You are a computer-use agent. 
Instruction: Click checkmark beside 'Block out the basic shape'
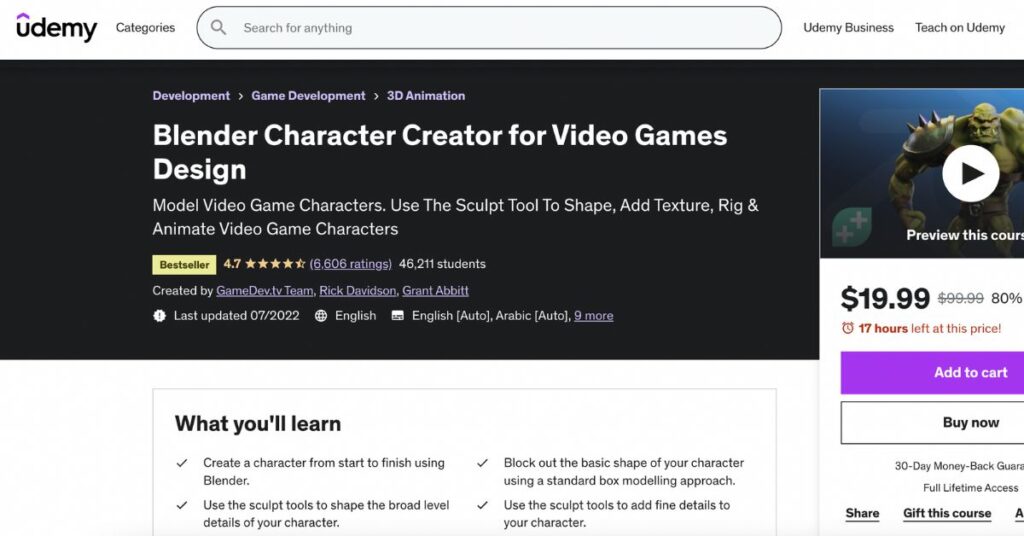482,463
